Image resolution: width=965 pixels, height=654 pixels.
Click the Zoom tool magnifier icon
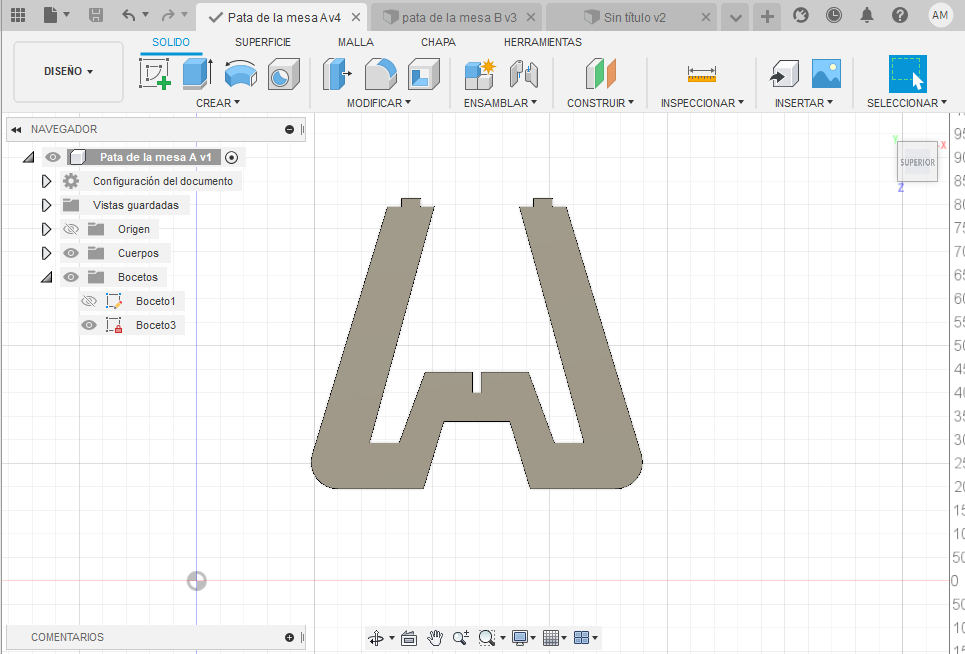click(x=461, y=637)
